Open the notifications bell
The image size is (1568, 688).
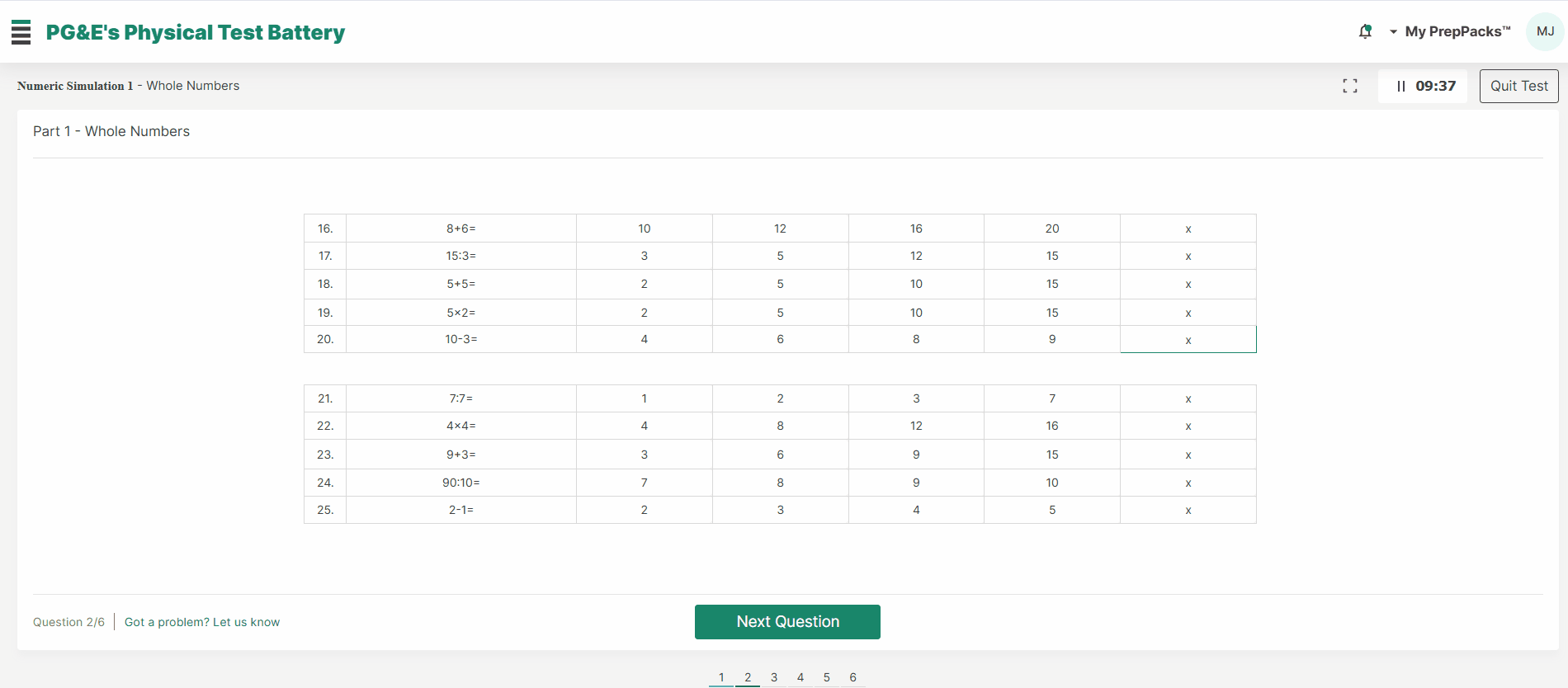[1365, 31]
